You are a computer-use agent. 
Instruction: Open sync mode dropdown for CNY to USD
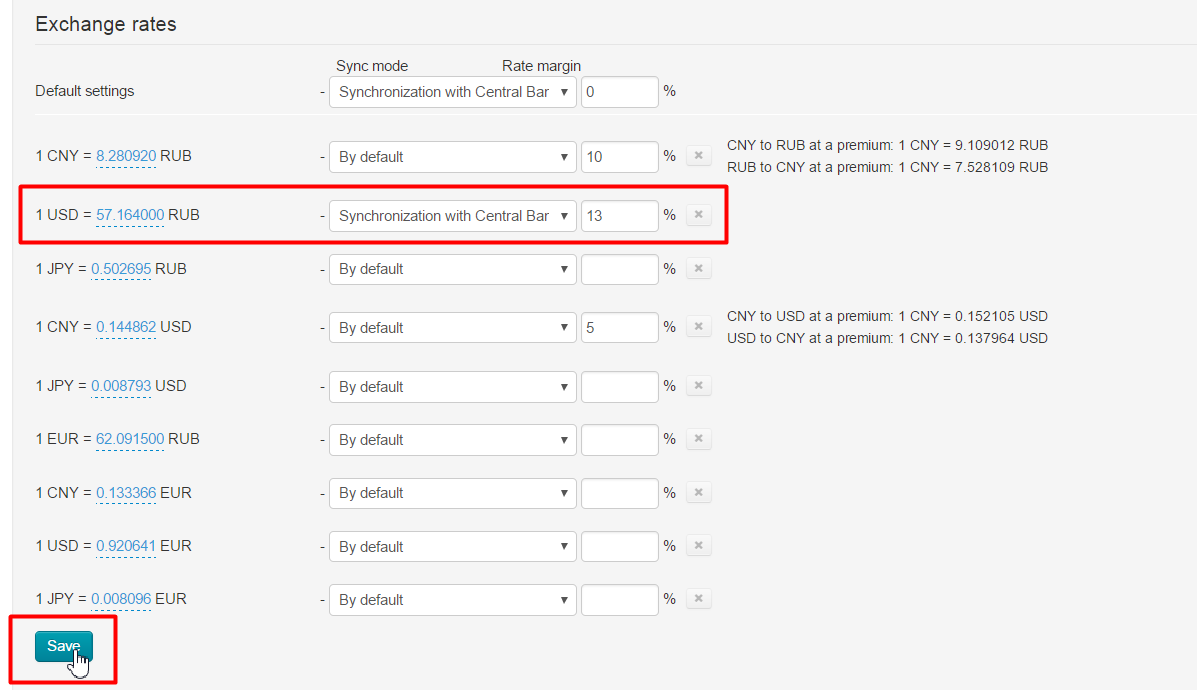(453, 327)
